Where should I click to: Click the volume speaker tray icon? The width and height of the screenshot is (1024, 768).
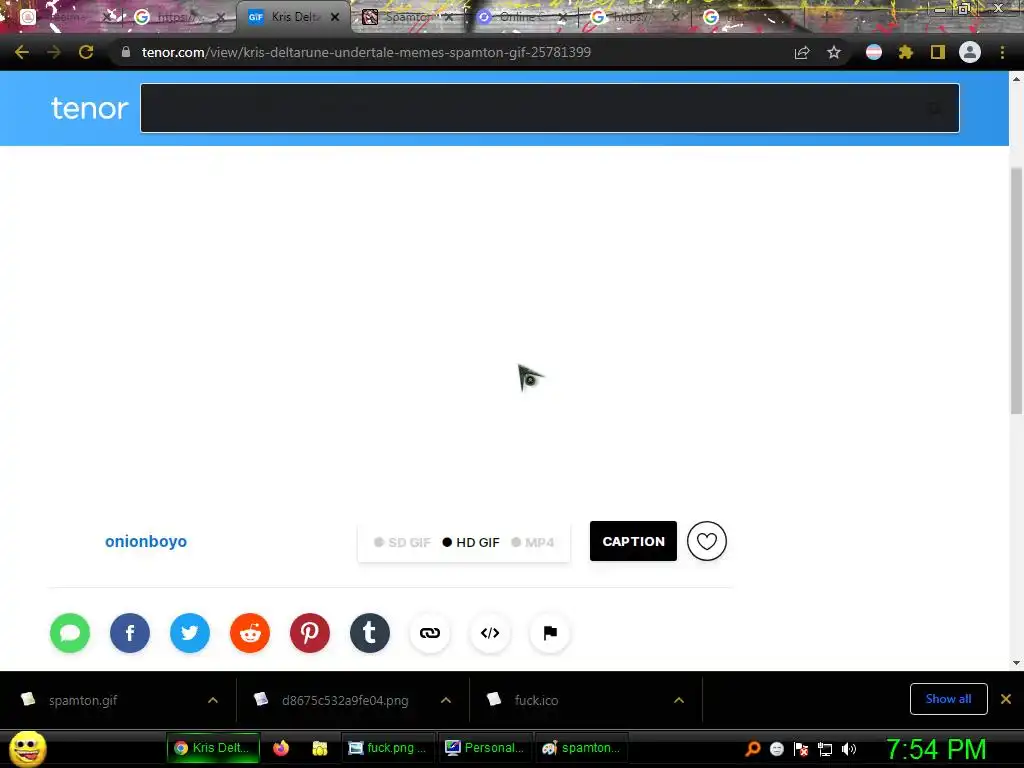pyautogui.click(x=848, y=749)
